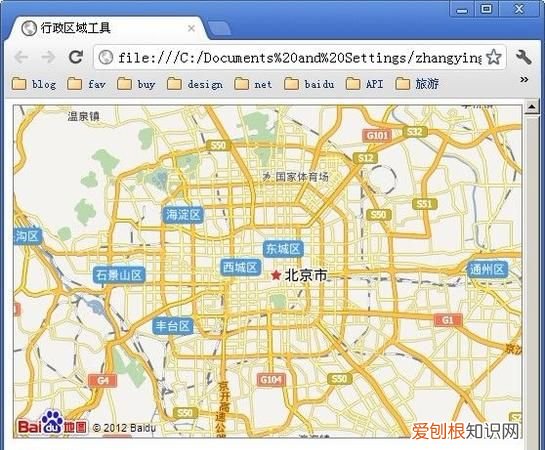Viewport: 545px width, 450px height.
Task: Expand the bookmarks overflow chevron
Action: coord(524,80)
